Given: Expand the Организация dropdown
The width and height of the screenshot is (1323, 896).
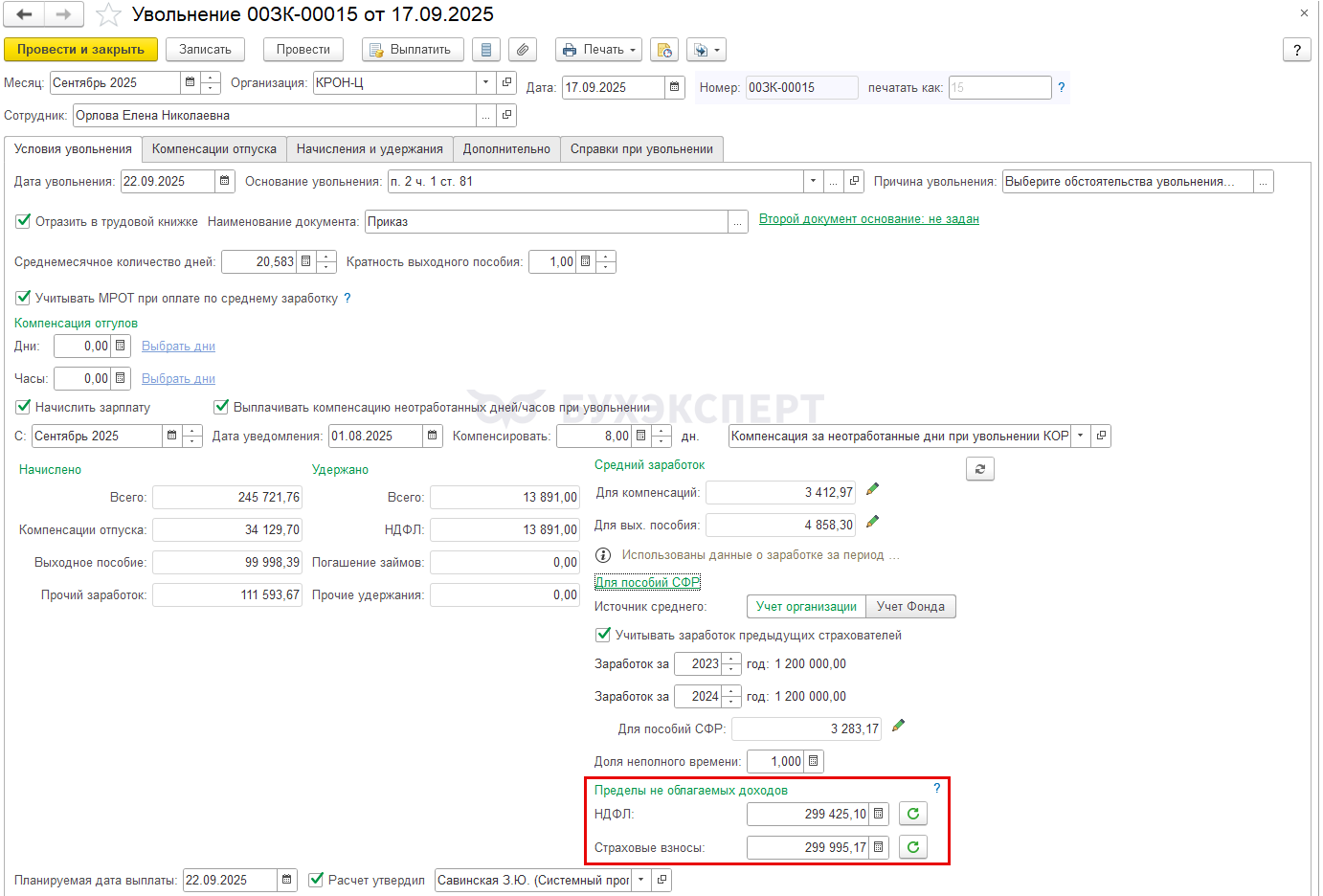Looking at the screenshot, I should click(x=486, y=82).
